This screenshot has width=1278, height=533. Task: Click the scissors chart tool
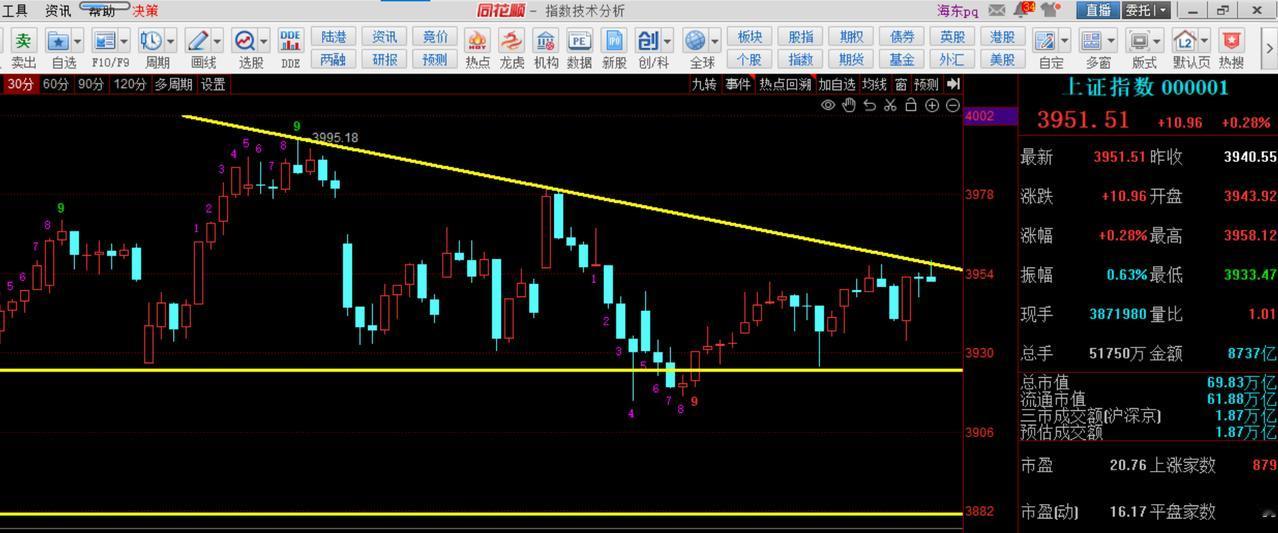click(x=890, y=105)
